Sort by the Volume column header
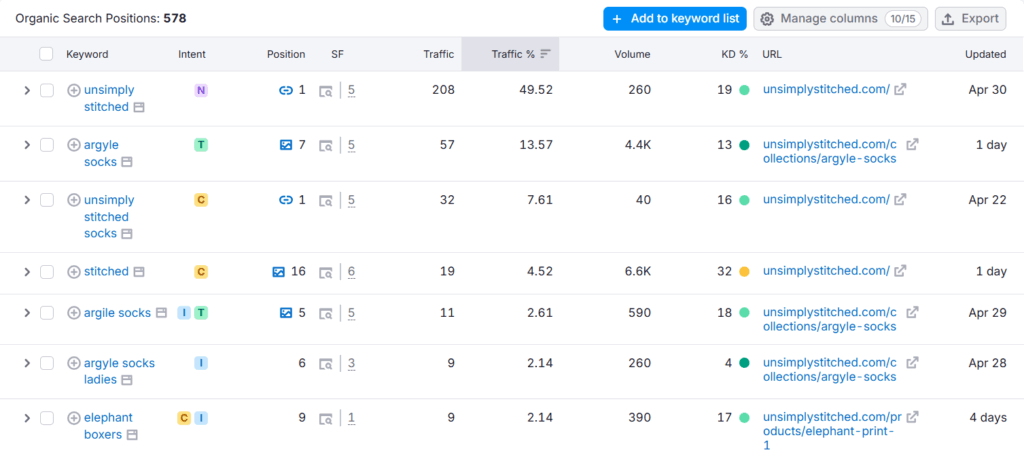 (x=632, y=54)
